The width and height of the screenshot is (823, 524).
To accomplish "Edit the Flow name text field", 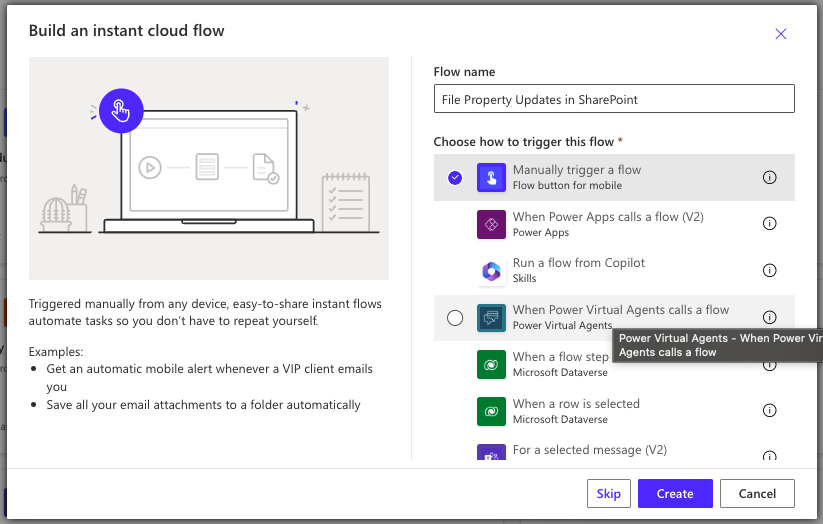I will click(614, 99).
